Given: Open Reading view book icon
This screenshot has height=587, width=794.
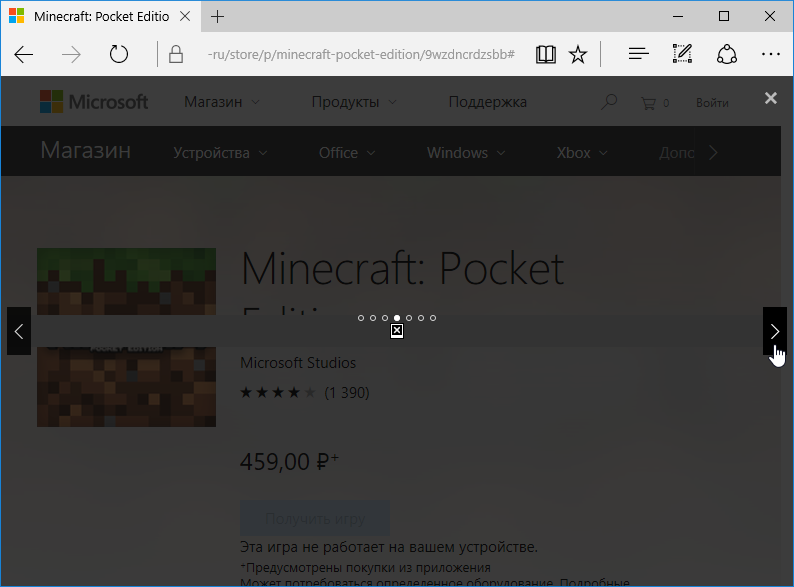Looking at the screenshot, I should click(x=545, y=54).
